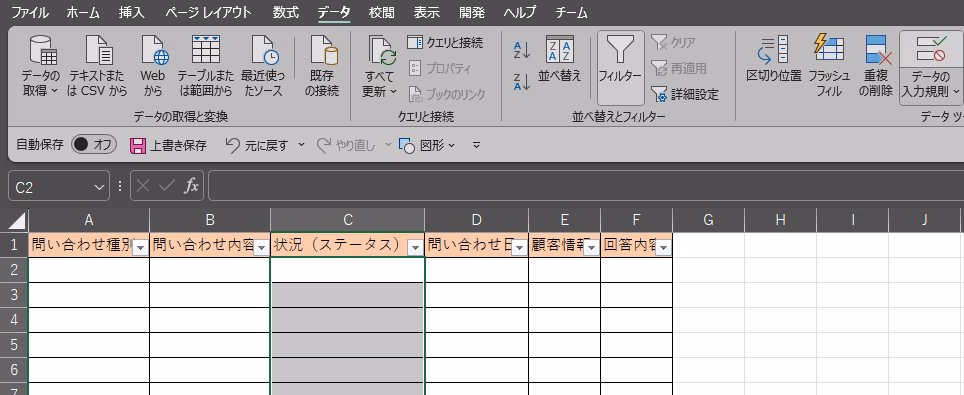Image resolution: width=964 pixels, height=395 pixels.
Task: Open filter dropdown for 問い合わせ日 column
Action: point(520,247)
